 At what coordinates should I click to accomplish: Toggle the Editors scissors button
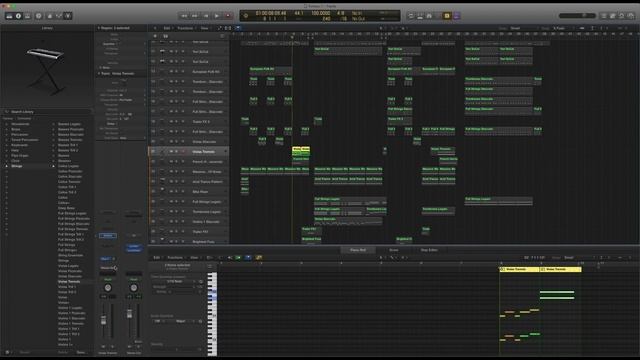(x=68, y=16)
